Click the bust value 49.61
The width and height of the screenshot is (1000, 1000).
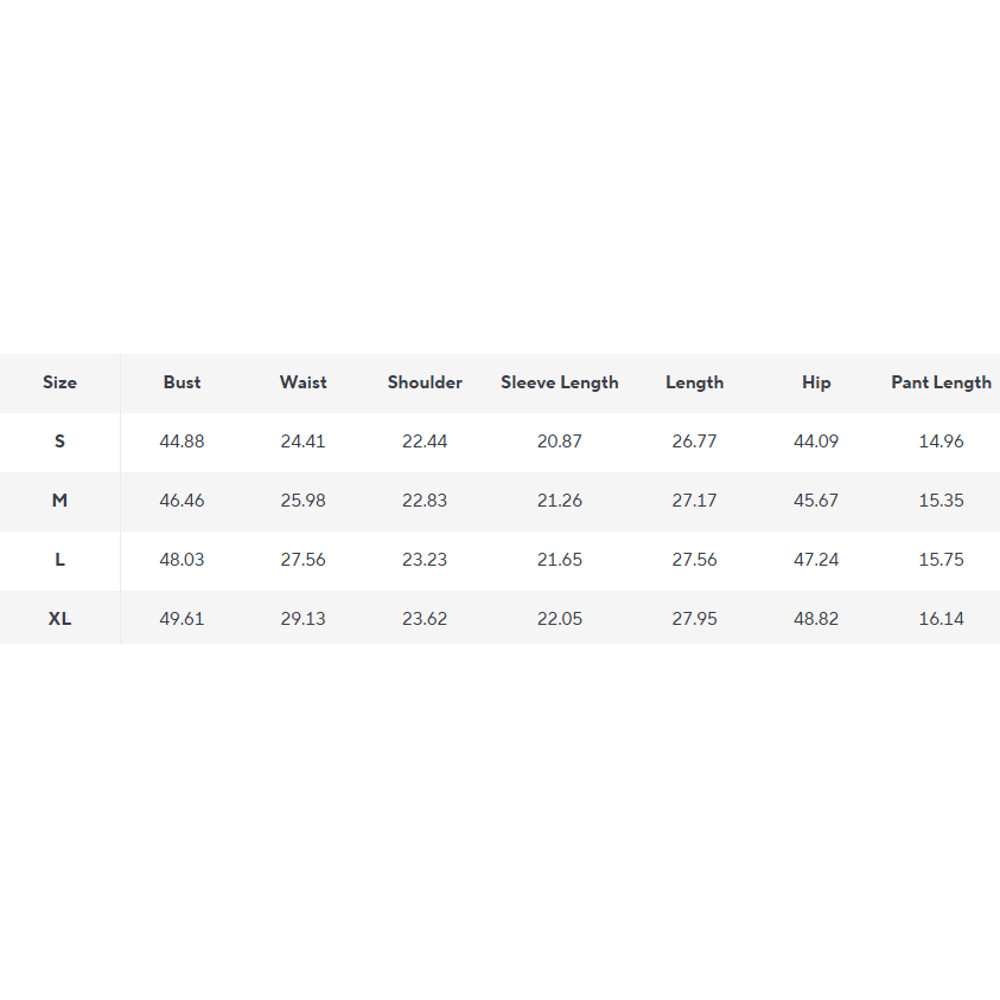point(182,618)
